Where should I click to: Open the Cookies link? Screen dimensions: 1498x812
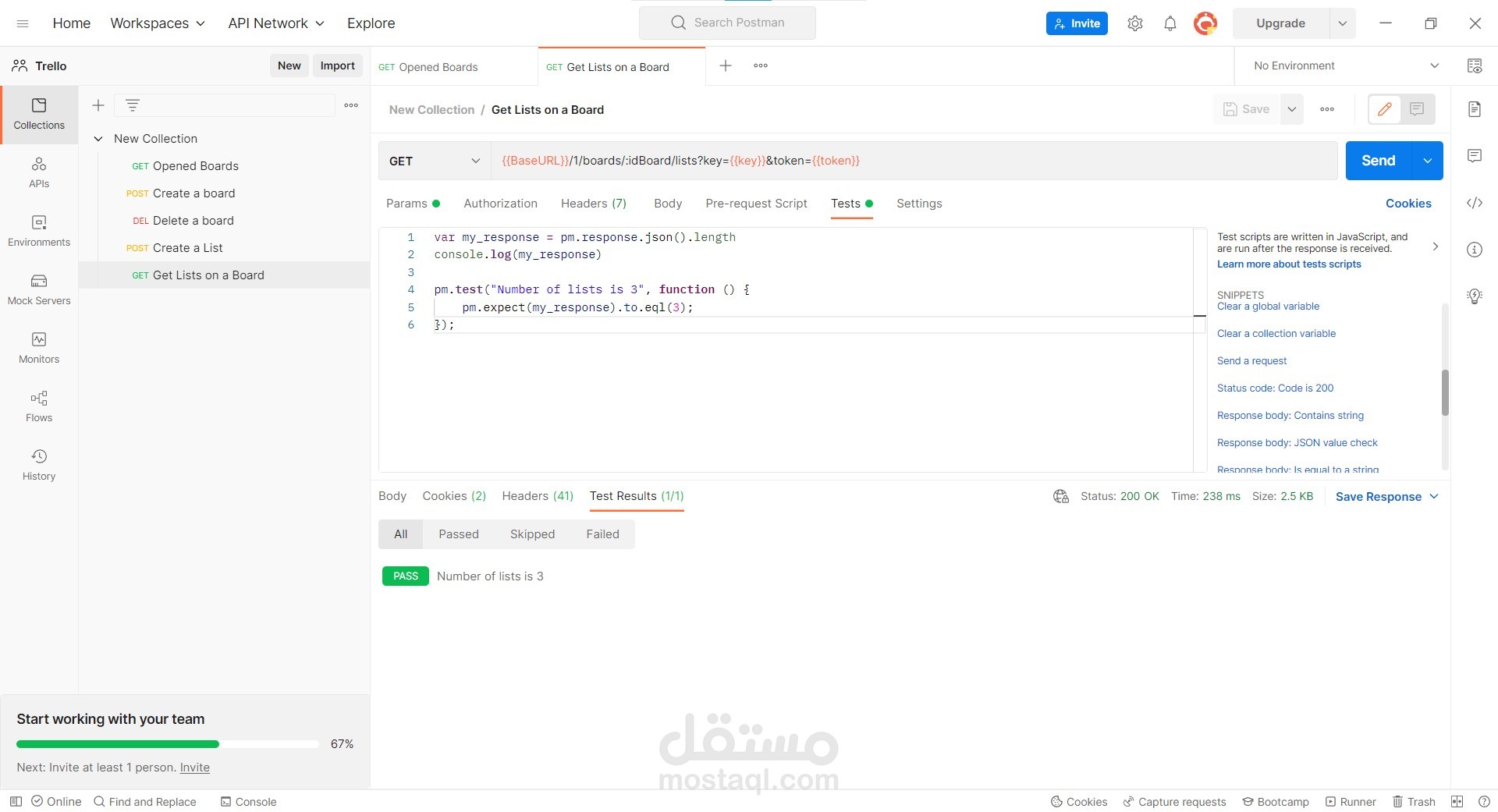pos(1408,204)
